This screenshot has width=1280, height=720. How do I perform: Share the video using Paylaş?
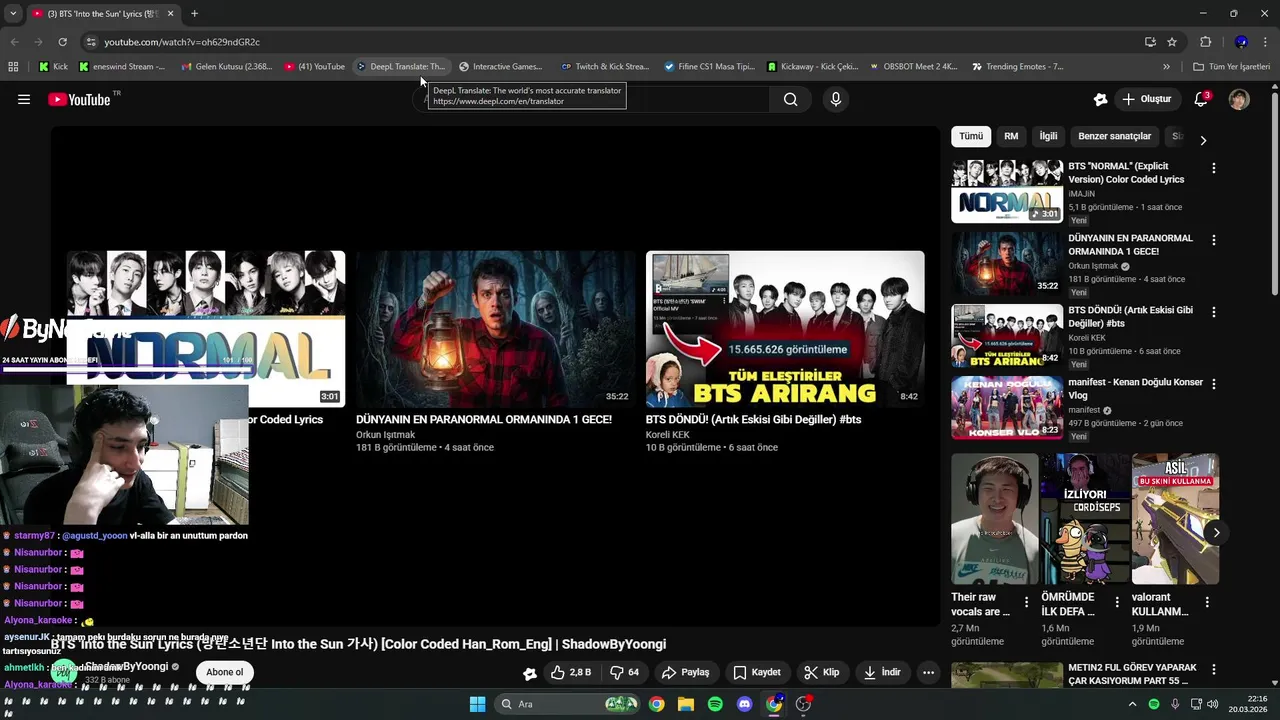click(x=686, y=672)
